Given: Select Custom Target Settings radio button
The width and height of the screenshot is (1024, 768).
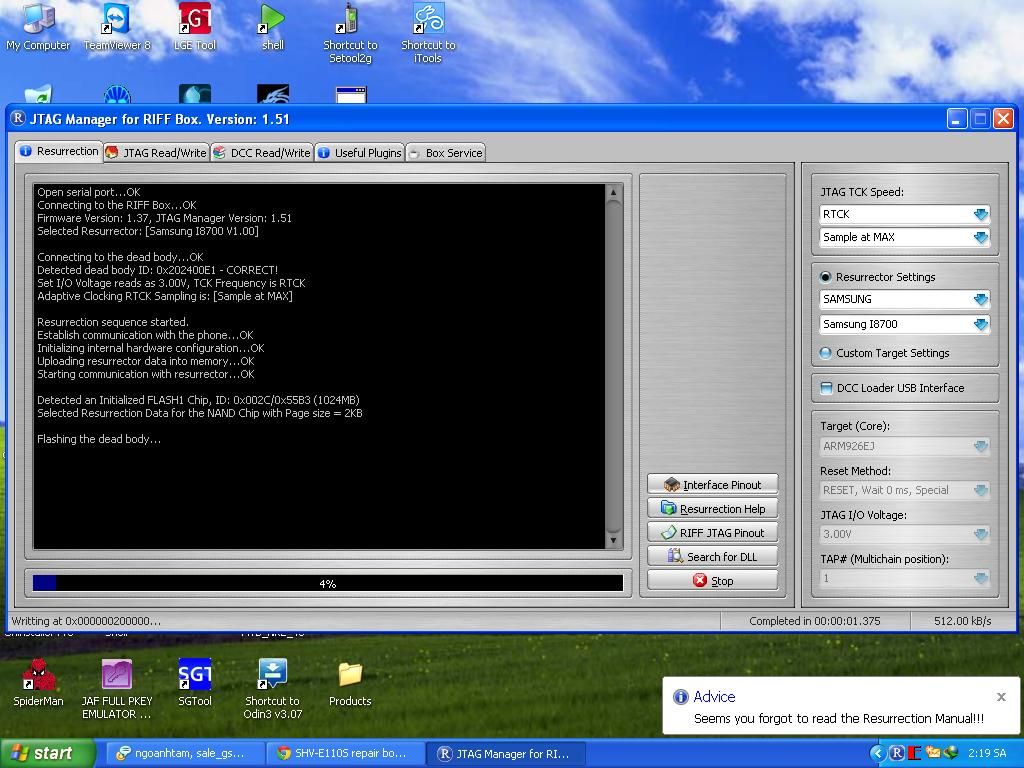Looking at the screenshot, I should (825, 353).
